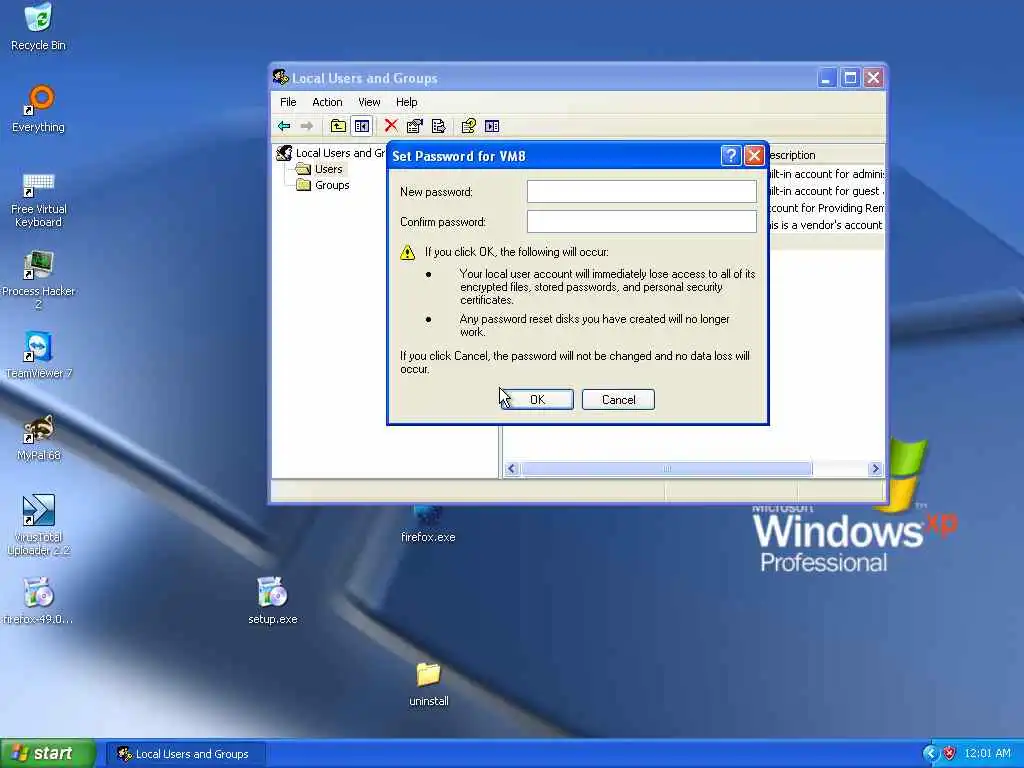Click row text 'account for guest'
This screenshot has height=768, width=1024.
[x=838, y=191]
